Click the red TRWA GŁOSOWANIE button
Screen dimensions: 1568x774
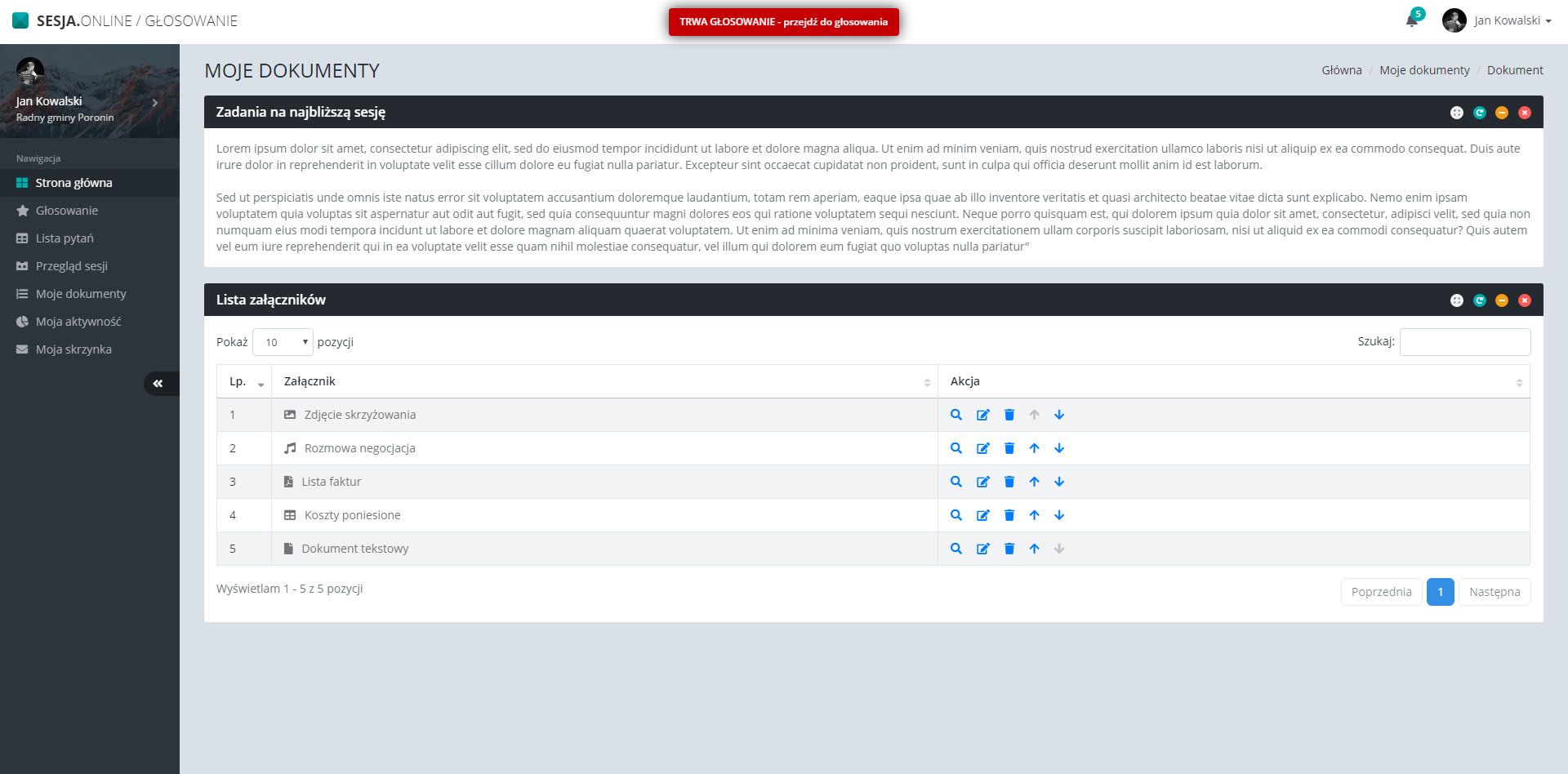[783, 22]
